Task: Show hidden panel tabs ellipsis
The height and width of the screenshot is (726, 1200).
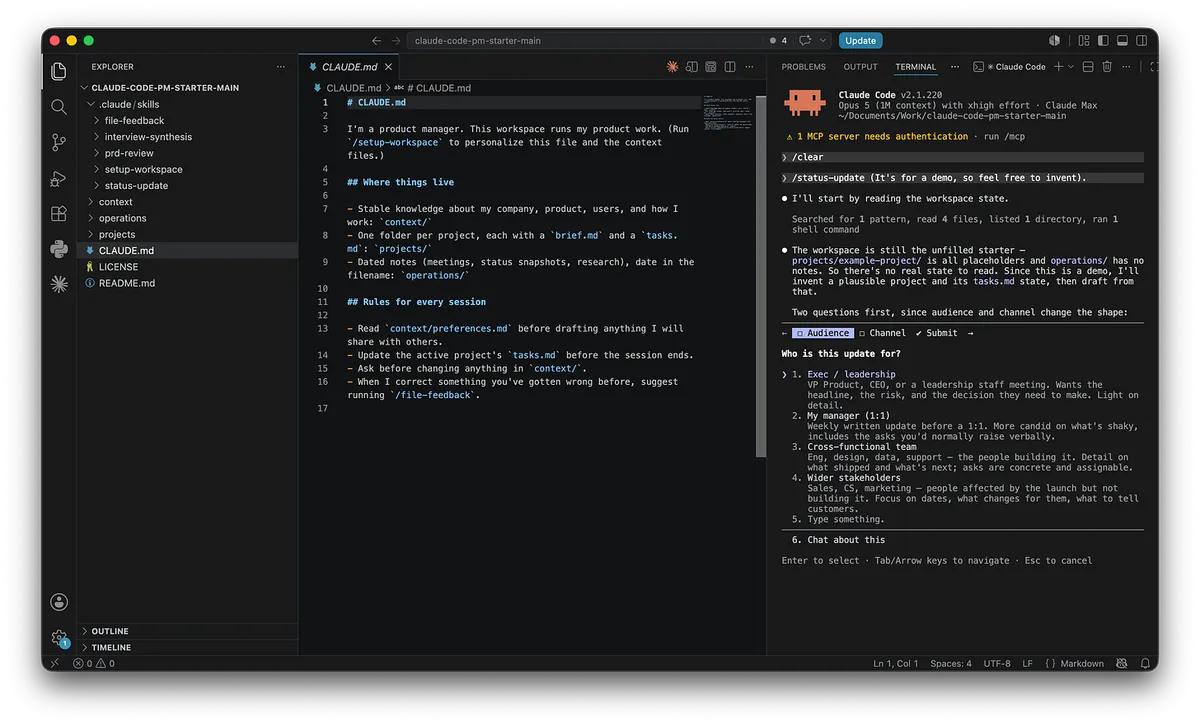Action: (x=954, y=67)
